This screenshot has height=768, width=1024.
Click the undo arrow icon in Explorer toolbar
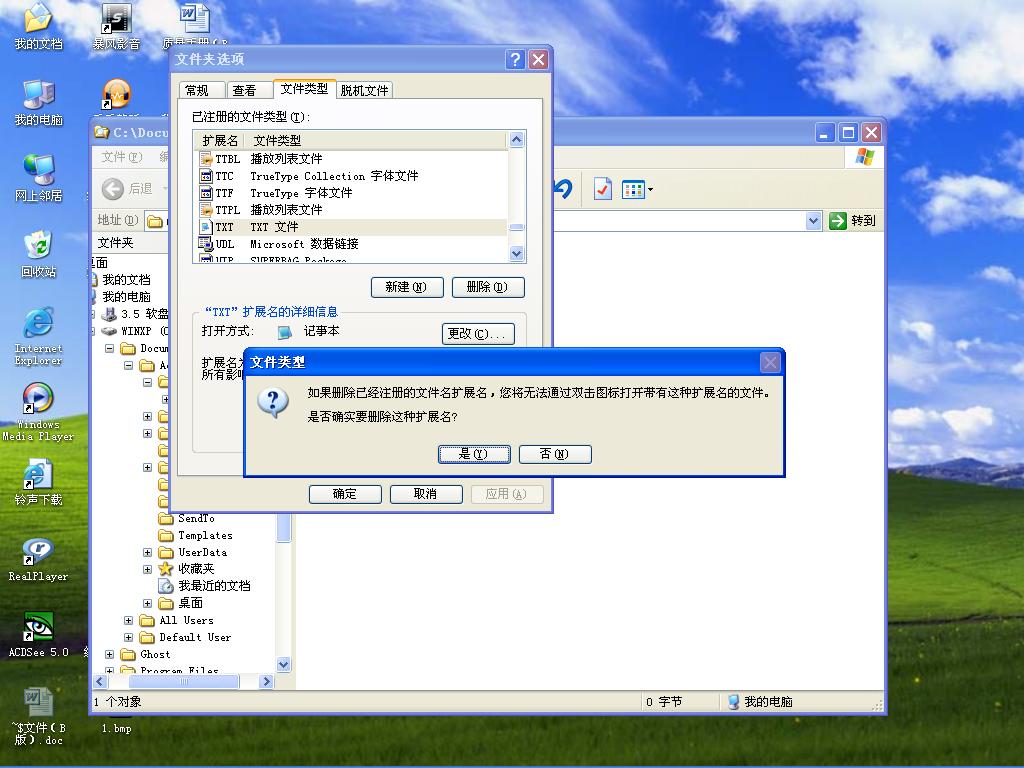(x=563, y=189)
